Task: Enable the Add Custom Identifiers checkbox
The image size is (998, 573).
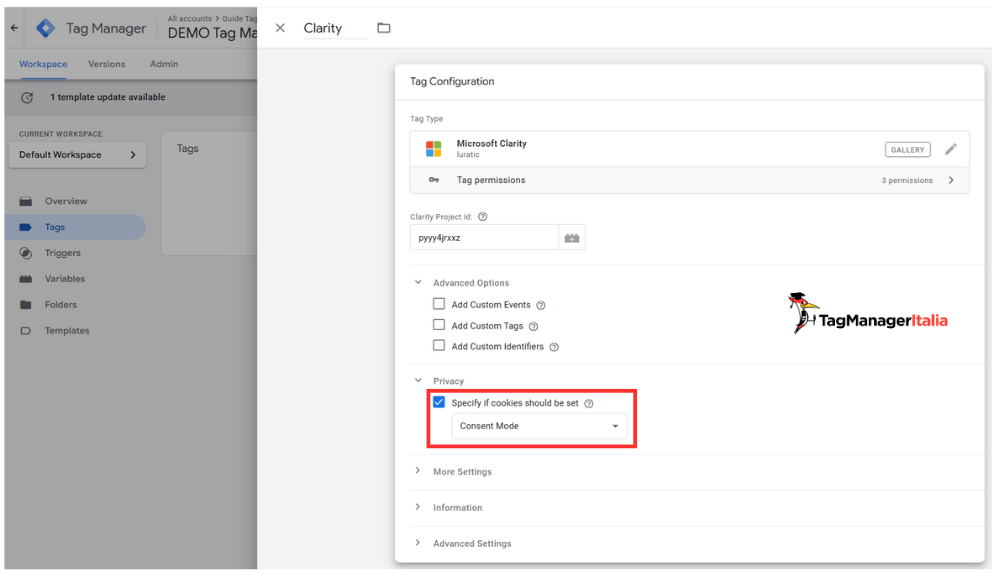Action: pyautogui.click(x=439, y=346)
